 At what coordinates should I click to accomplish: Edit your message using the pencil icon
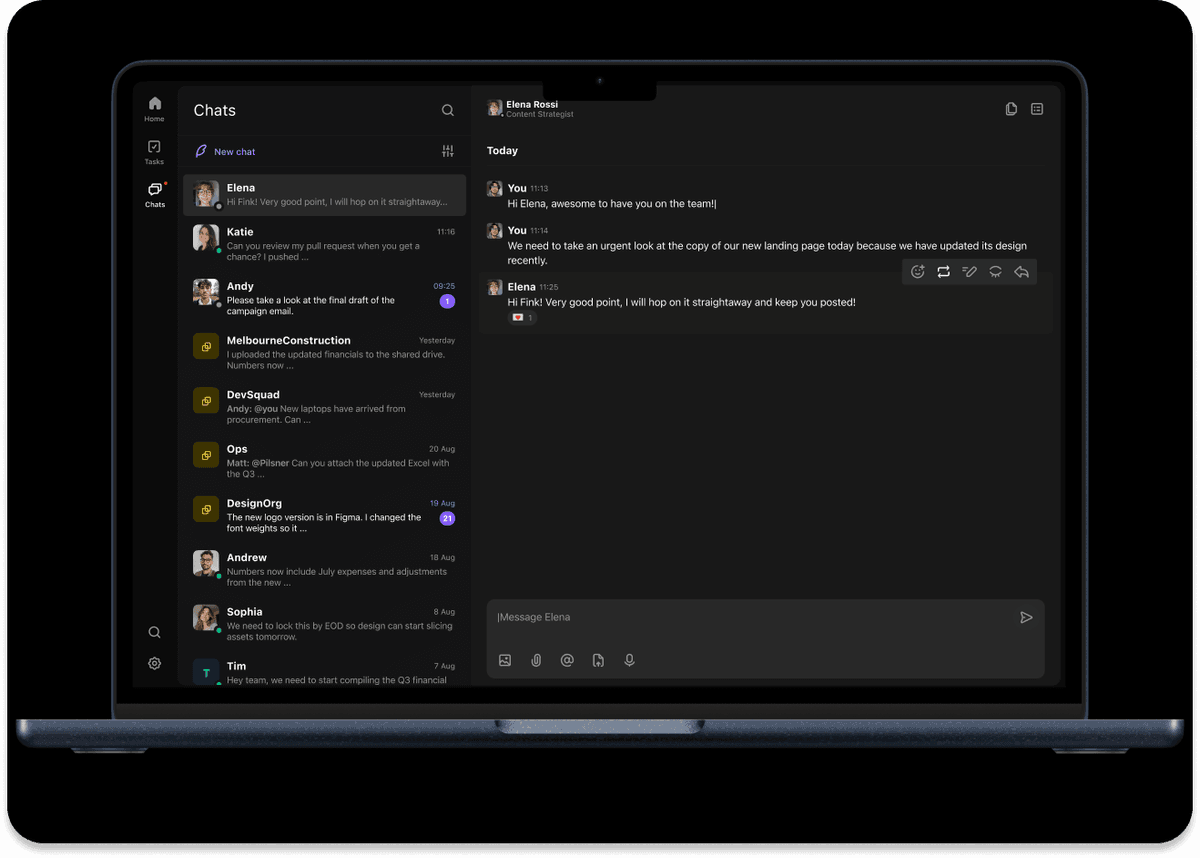click(x=969, y=271)
